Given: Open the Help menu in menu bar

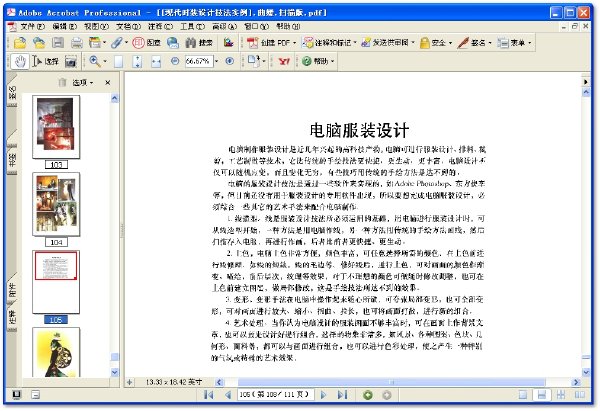Looking at the screenshot, I should pos(288,26).
